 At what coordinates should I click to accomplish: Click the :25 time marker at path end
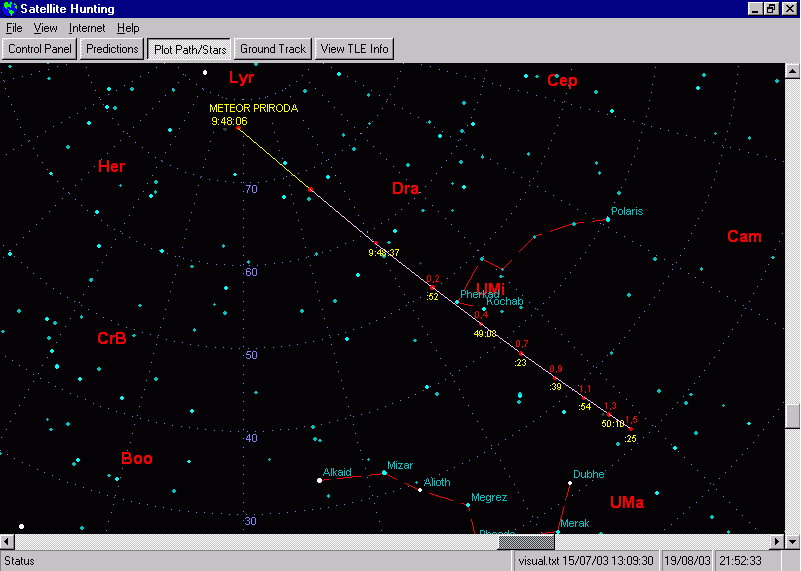[x=630, y=438]
